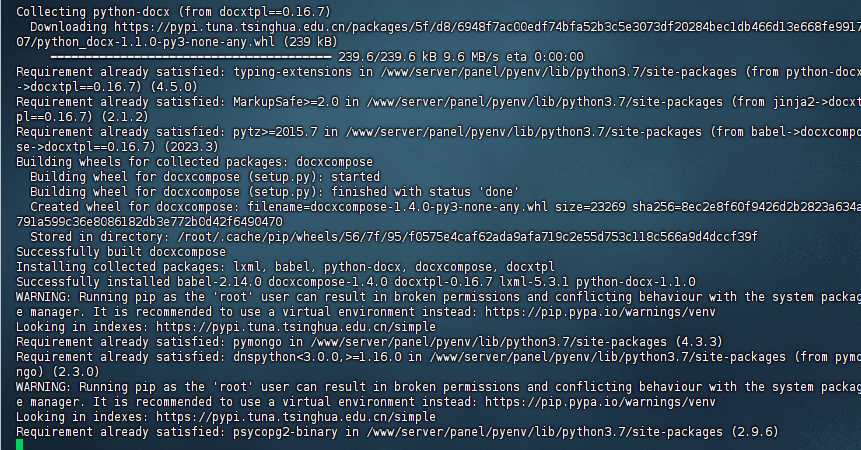Click the MarkupSafe>=2.0 requirement text
This screenshot has height=450, width=861.
point(286,102)
